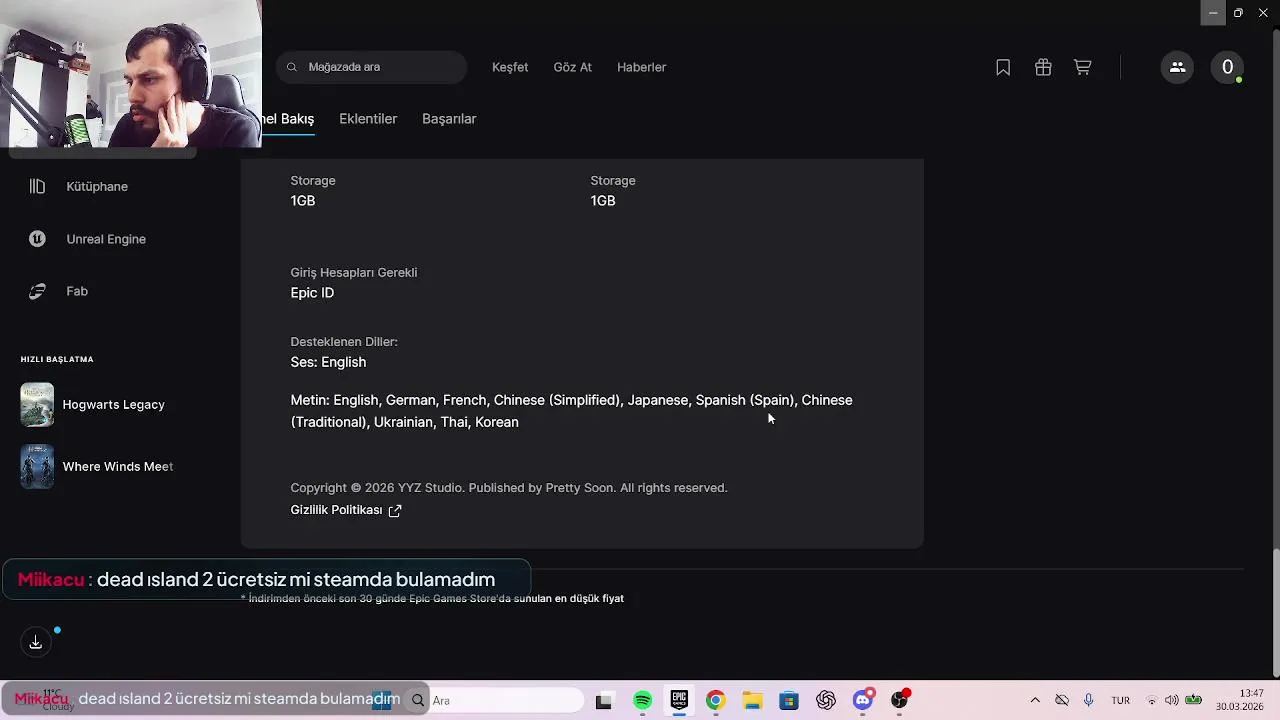
Task: Click the Windows taskbar Ara search box
Action: [x=496, y=700]
